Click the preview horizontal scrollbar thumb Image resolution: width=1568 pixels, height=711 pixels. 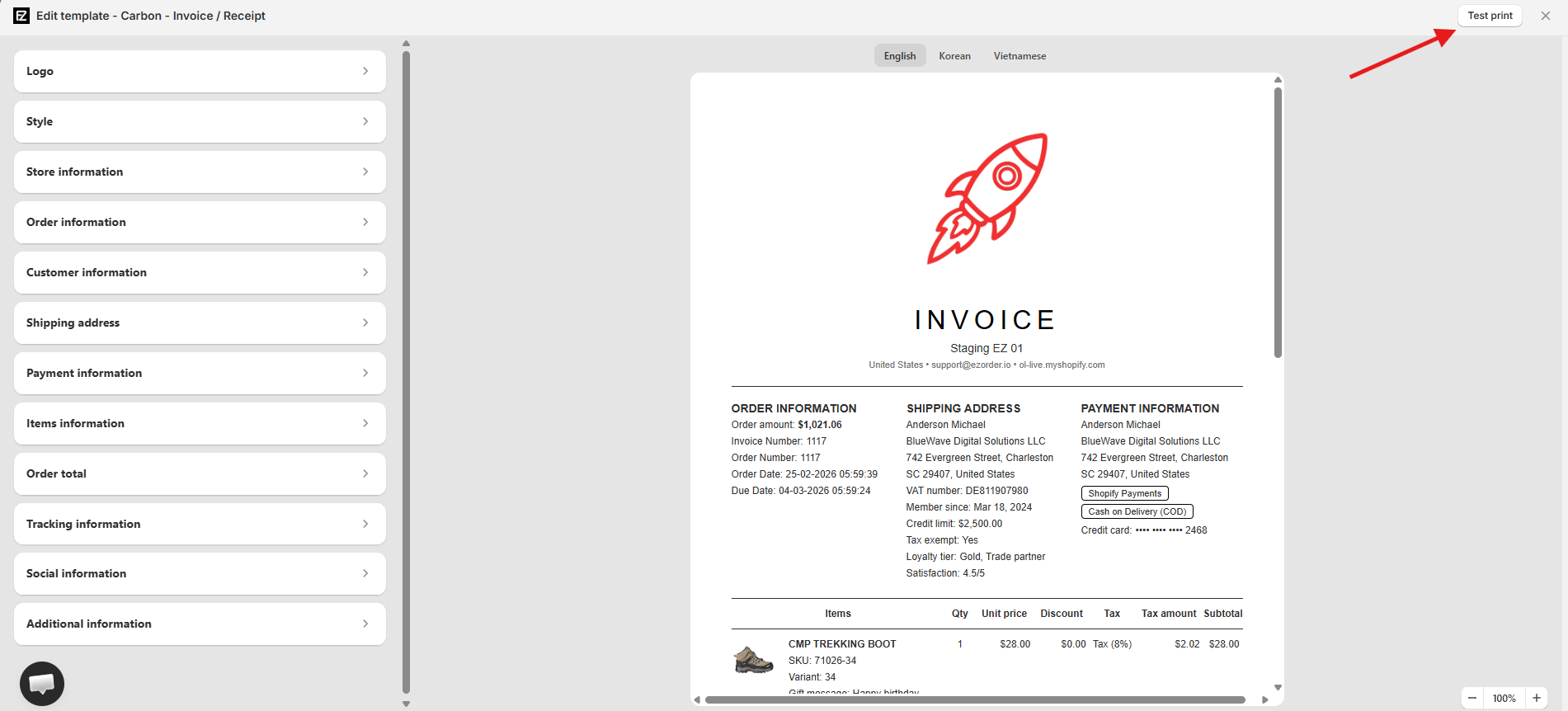click(975, 699)
